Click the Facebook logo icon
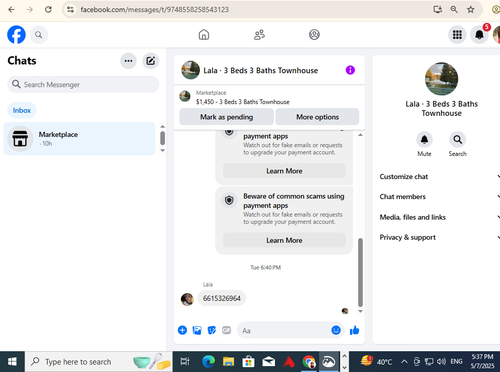500x372 pixels. (16, 35)
